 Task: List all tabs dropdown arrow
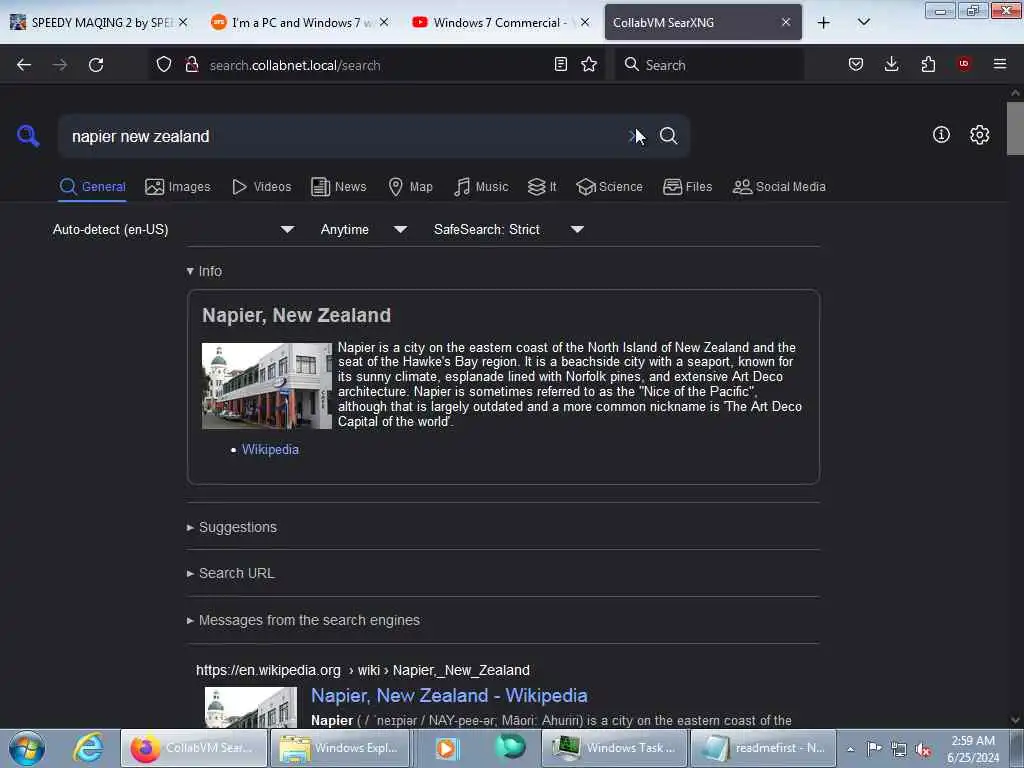tap(863, 22)
